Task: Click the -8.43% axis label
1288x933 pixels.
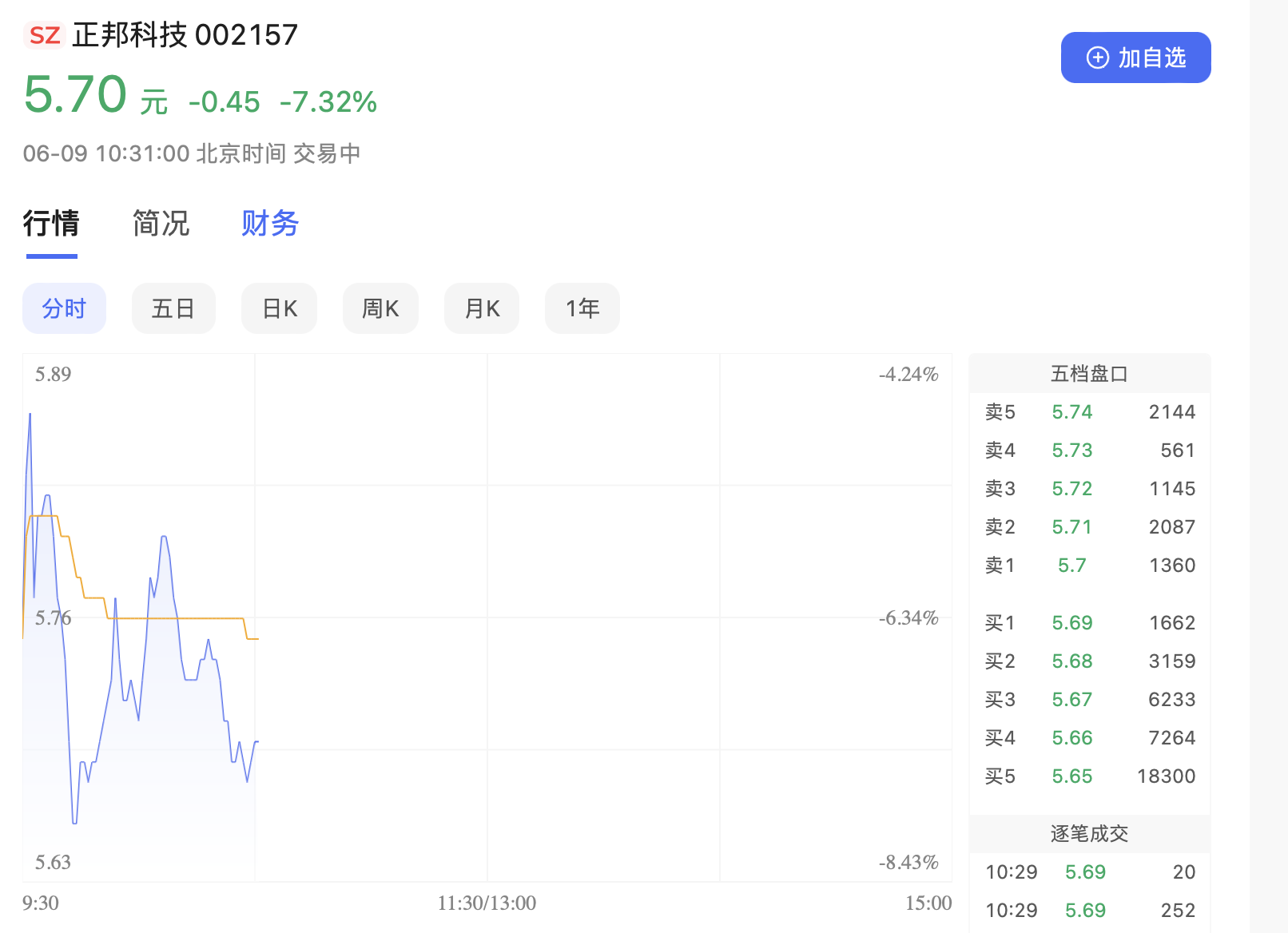Action: pos(908,862)
